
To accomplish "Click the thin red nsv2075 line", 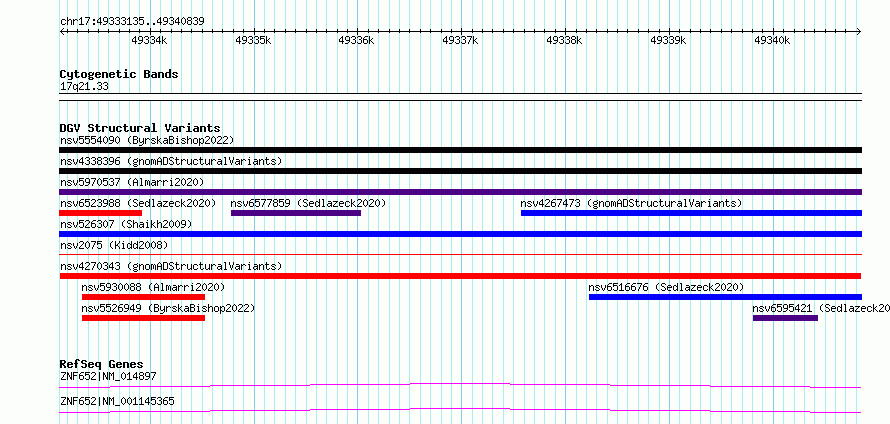I will [460, 255].
